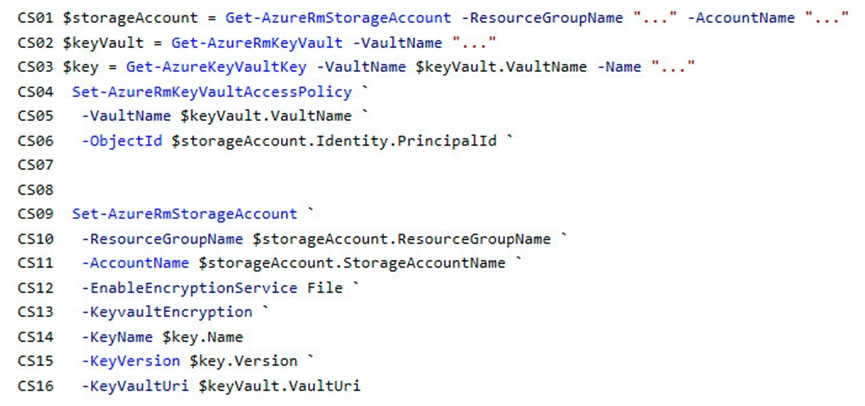The height and width of the screenshot is (406, 865).
Task: Click the Set-AzureRmStorageAccount cmdlet on CS09
Action: 185,214
